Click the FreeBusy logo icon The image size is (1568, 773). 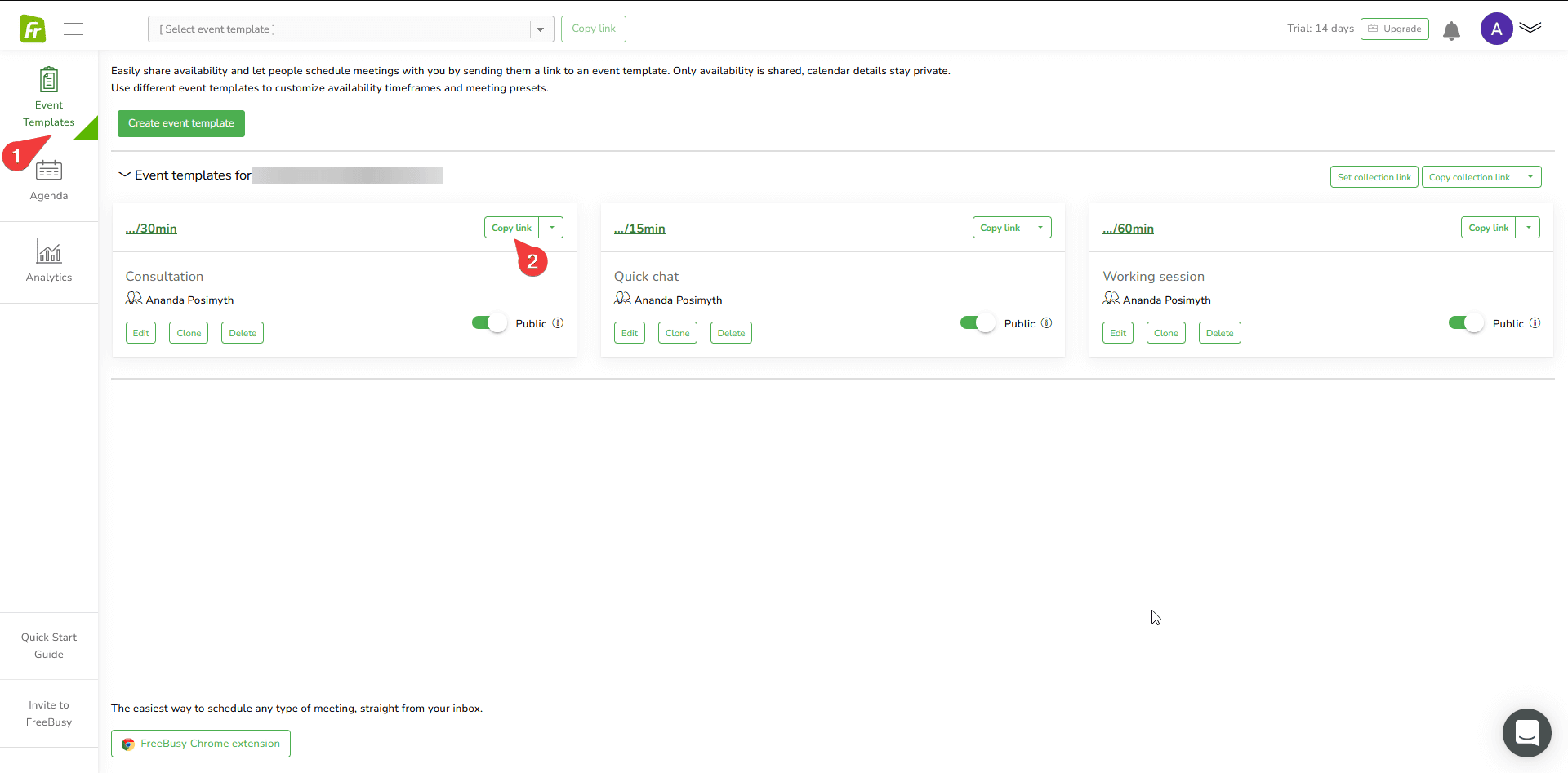[x=33, y=29]
